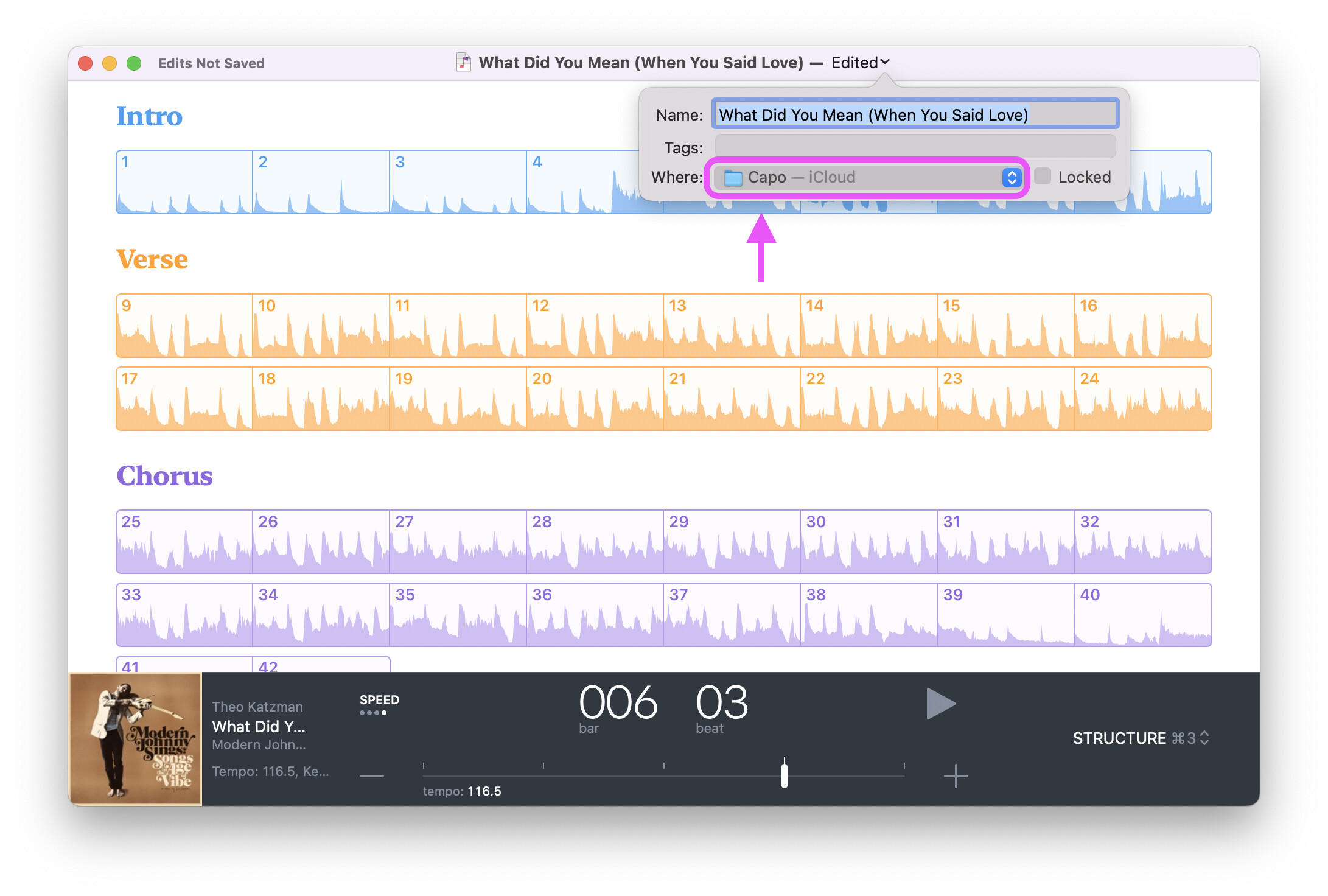Click bar 36 in the Chorus
This screenshot has width=1328, height=896.
click(x=595, y=615)
